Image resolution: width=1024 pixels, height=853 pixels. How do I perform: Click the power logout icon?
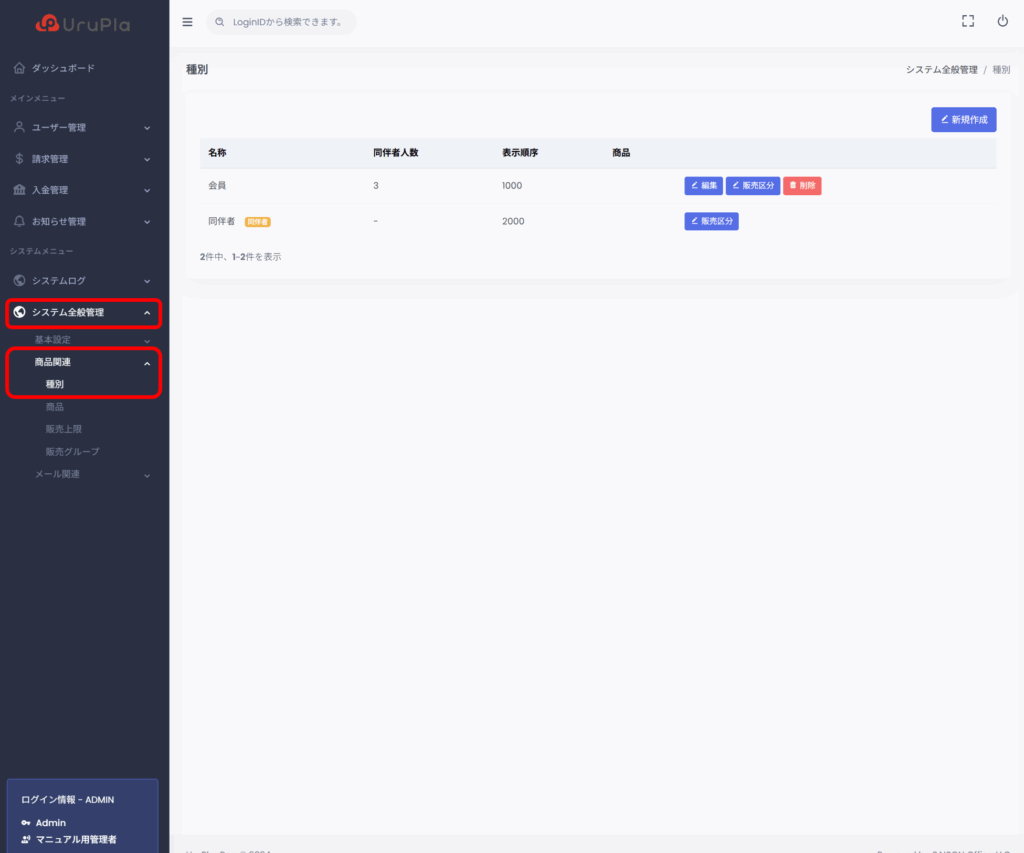point(1002,21)
